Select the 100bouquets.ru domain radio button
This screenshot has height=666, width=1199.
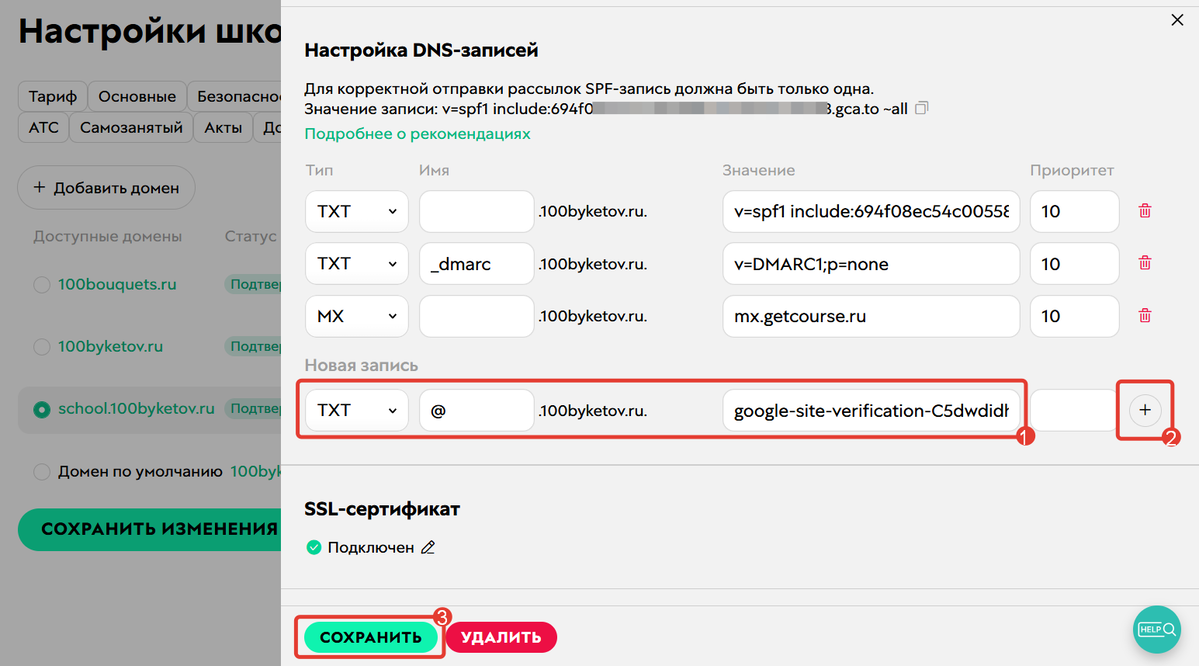pos(41,284)
